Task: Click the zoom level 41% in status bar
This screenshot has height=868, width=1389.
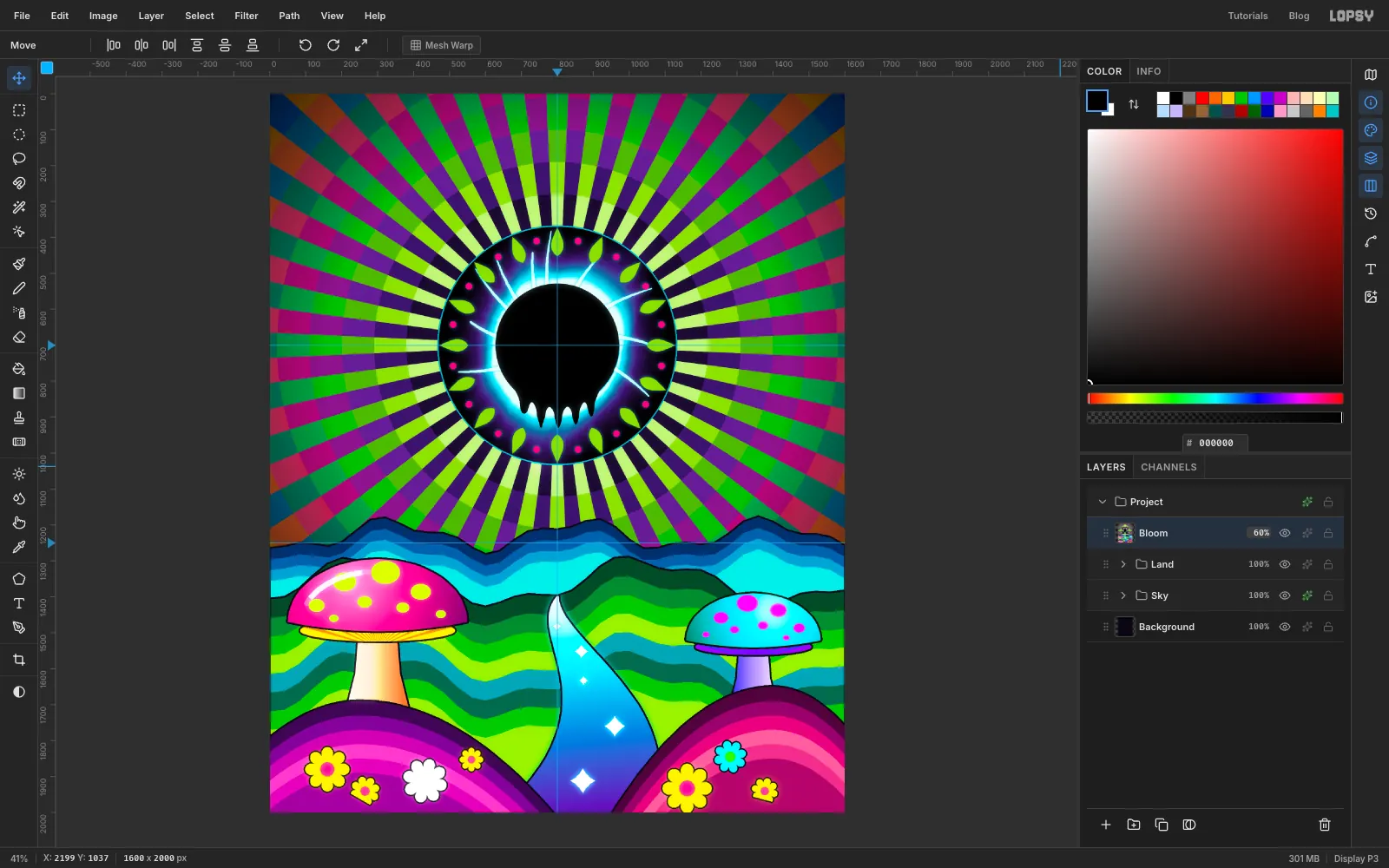Action: (x=19, y=858)
